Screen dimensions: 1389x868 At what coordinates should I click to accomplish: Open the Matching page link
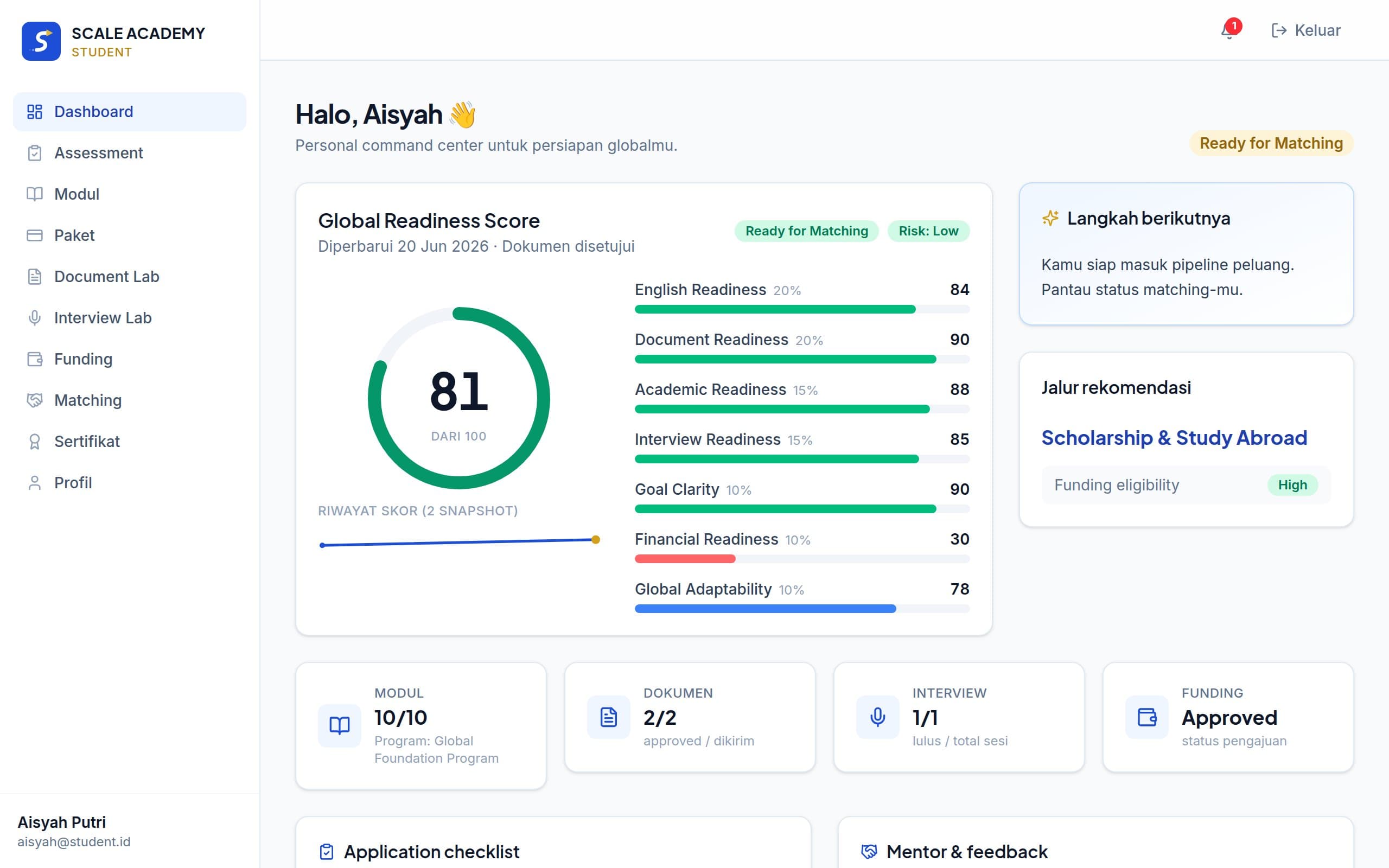point(130,401)
